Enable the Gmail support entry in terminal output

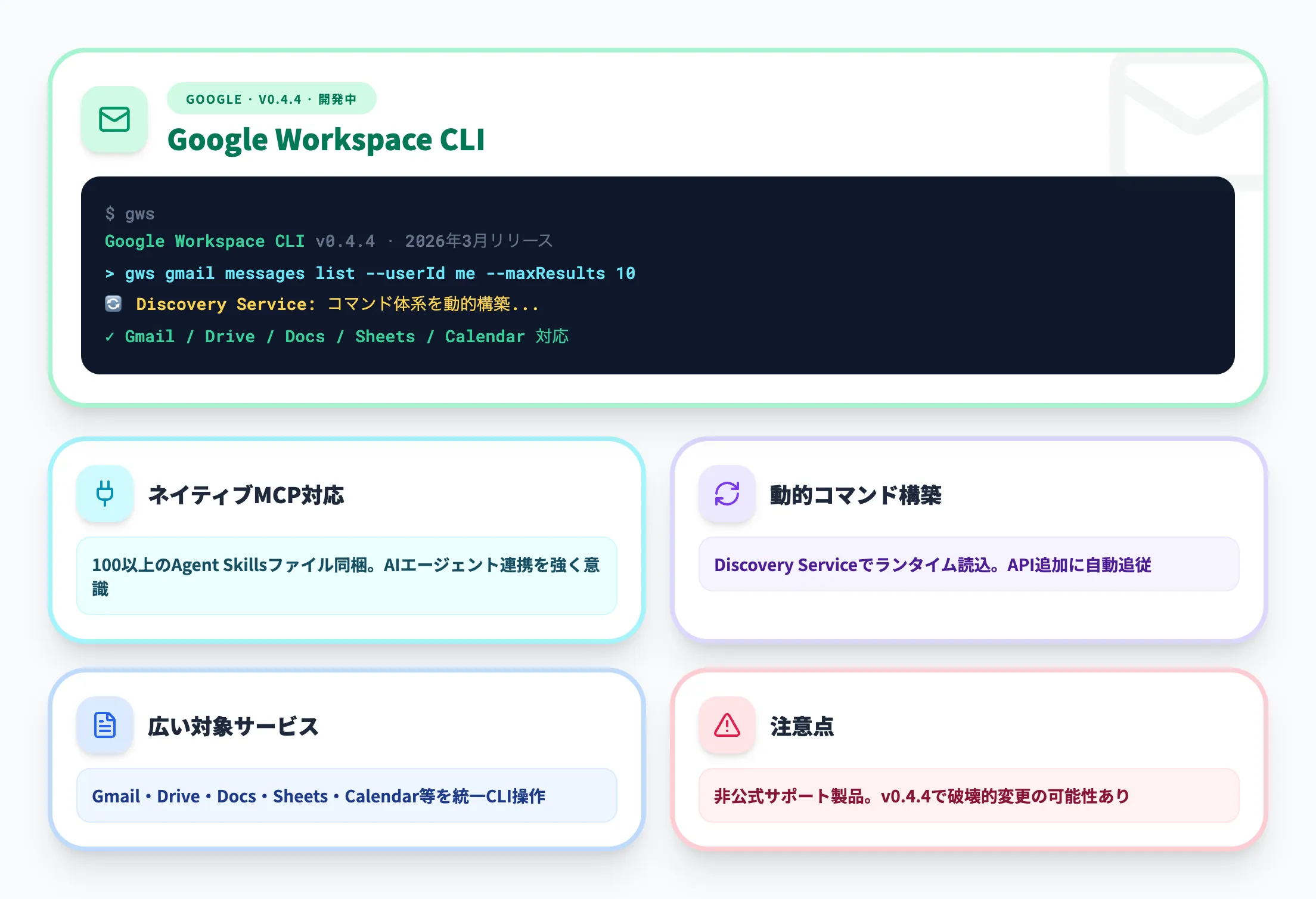[x=149, y=336]
